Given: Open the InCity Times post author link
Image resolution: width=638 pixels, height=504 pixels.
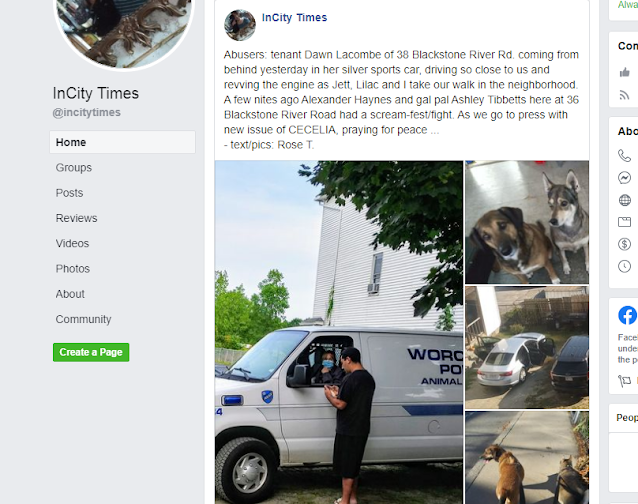Looking at the screenshot, I should 294,17.
